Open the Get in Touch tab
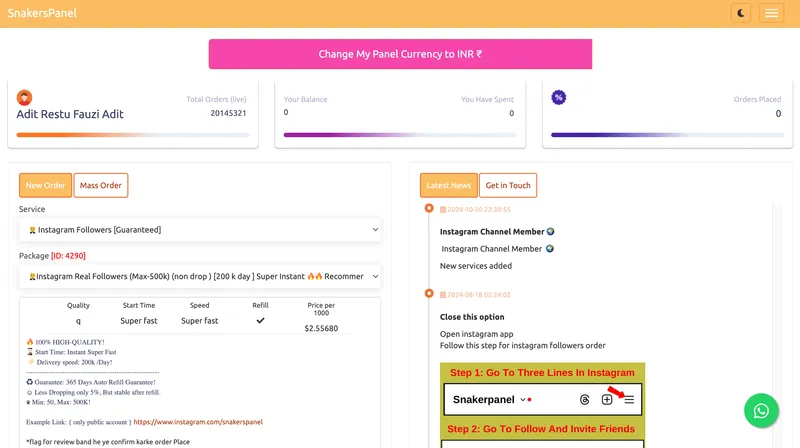This screenshot has width=800, height=448. [508, 185]
